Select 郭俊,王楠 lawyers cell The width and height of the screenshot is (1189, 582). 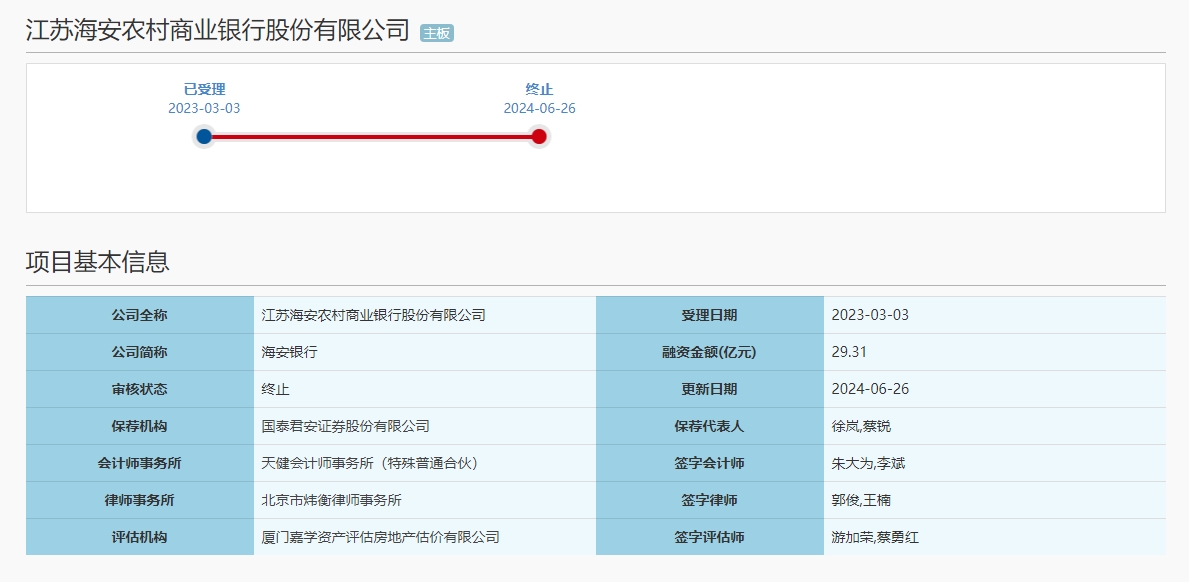[995, 501]
